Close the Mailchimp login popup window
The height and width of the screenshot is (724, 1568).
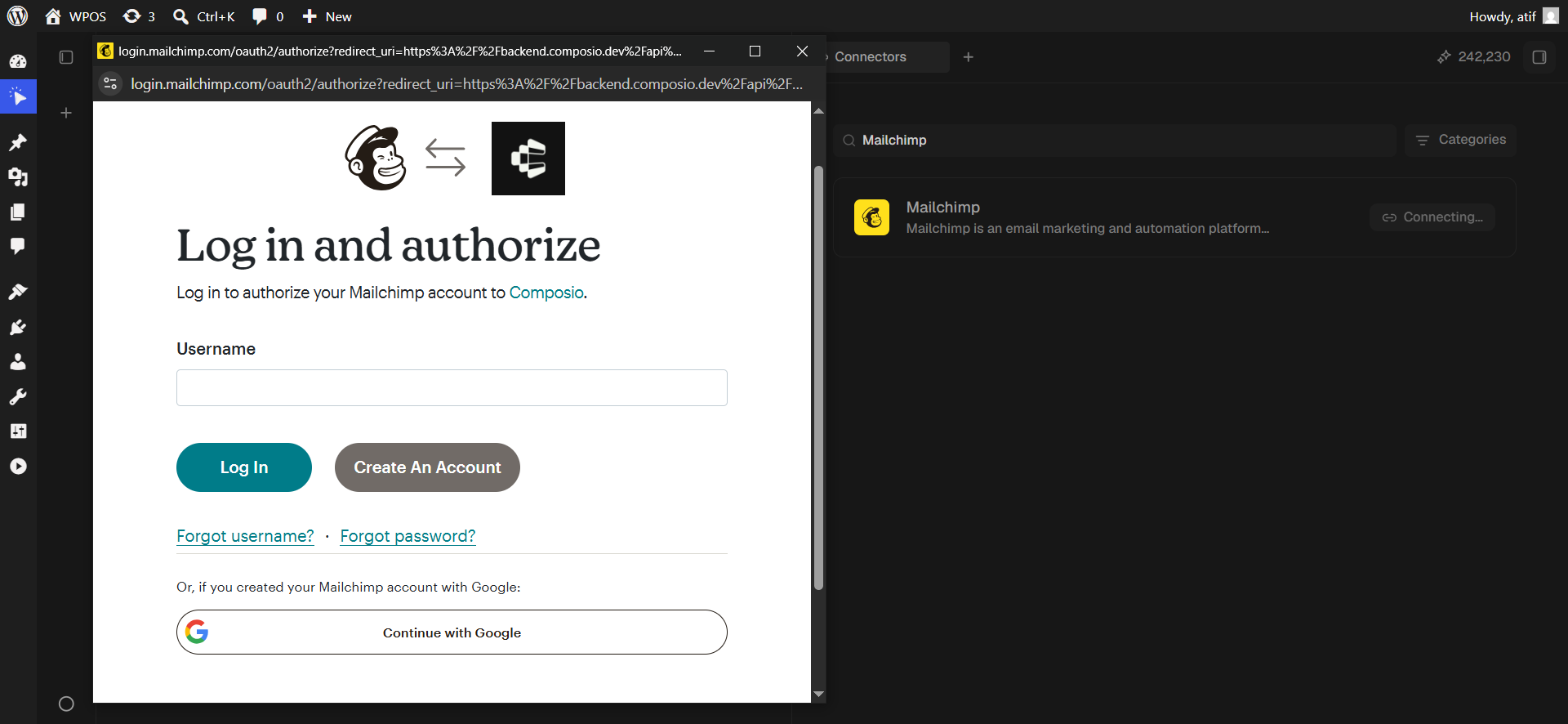(802, 51)
